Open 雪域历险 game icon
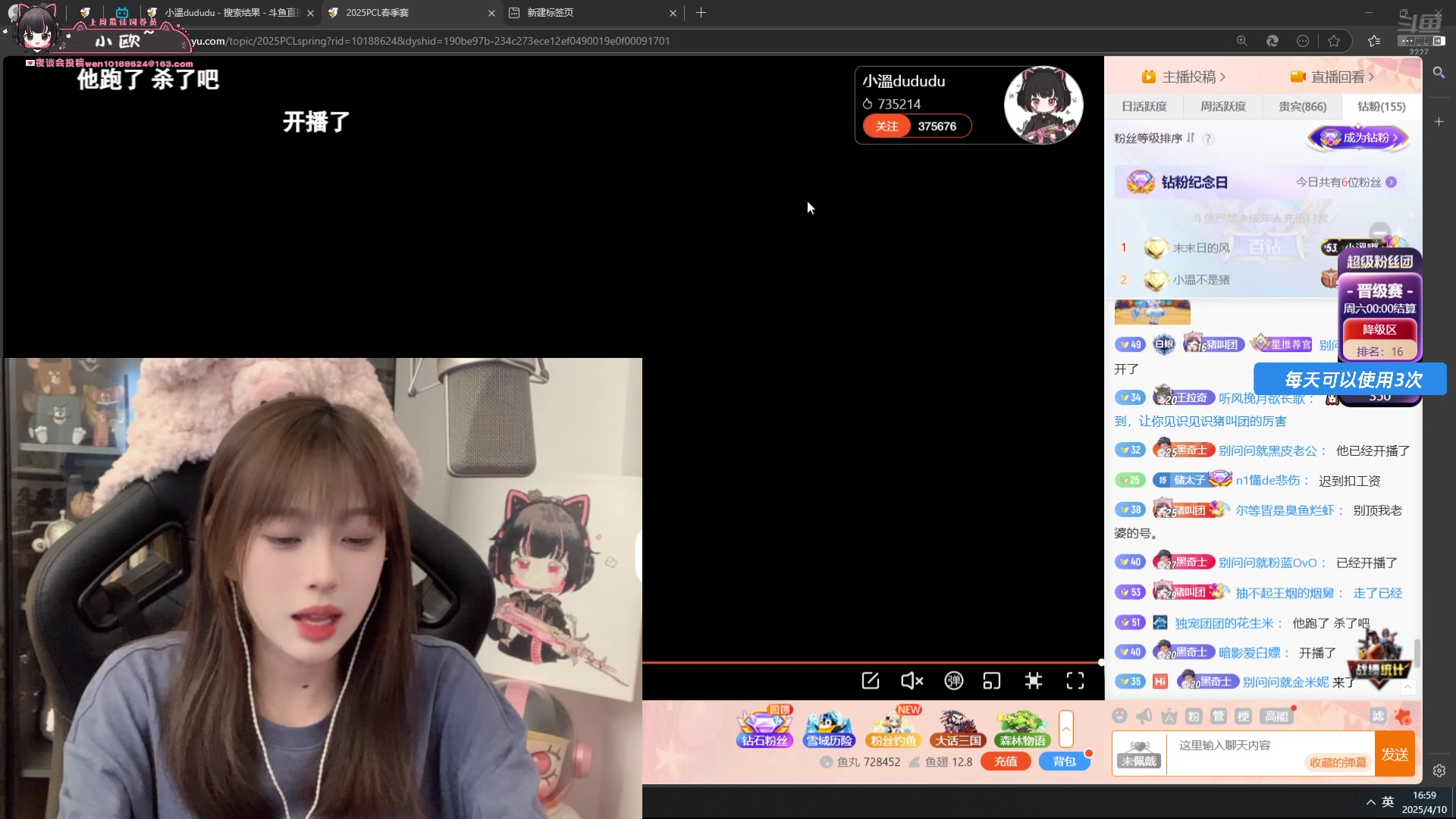The image size is (1456, 819). pyautogui.click(x=830, y=728)
